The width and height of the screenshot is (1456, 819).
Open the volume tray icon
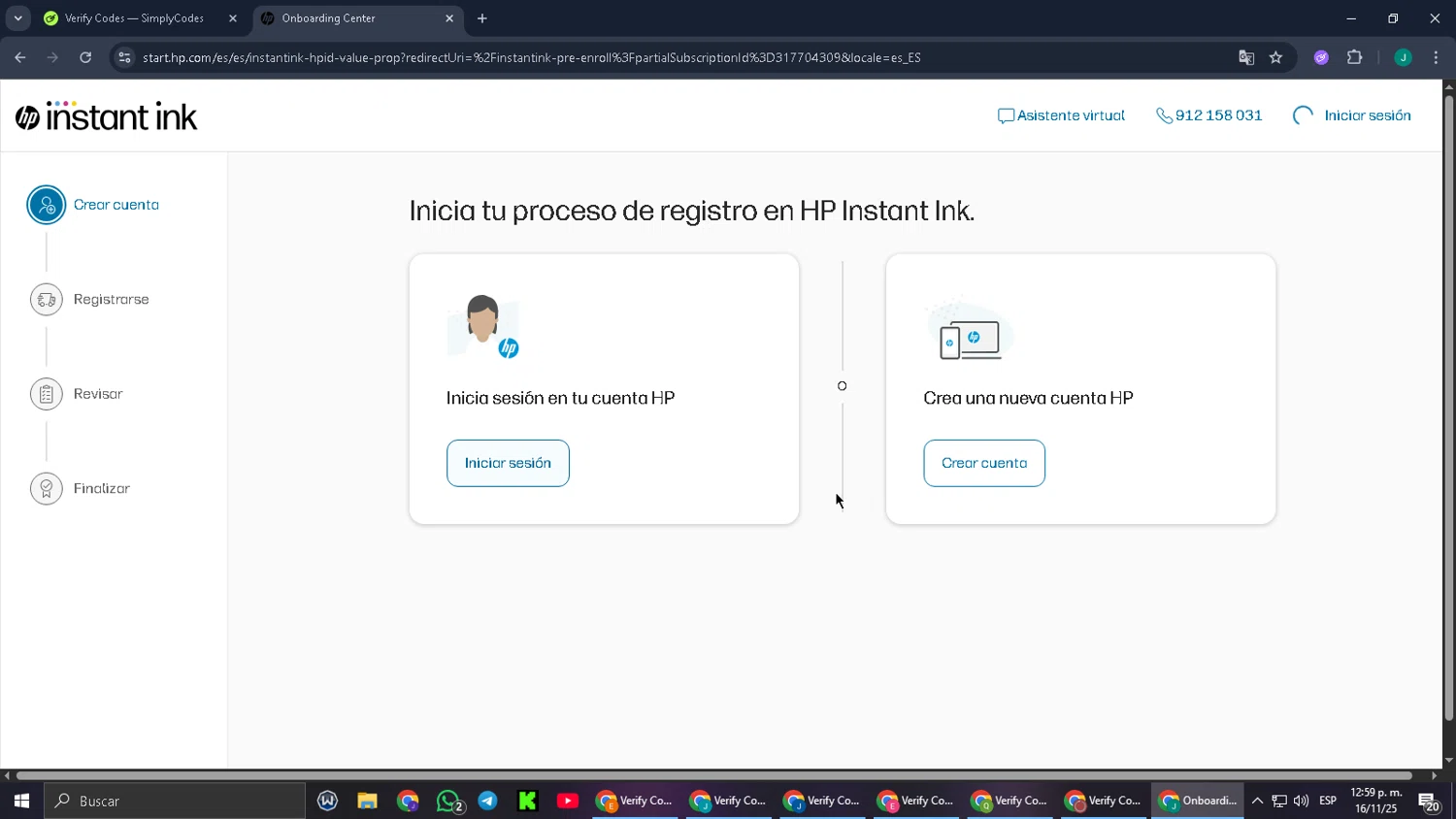[x=1302, y=802]
